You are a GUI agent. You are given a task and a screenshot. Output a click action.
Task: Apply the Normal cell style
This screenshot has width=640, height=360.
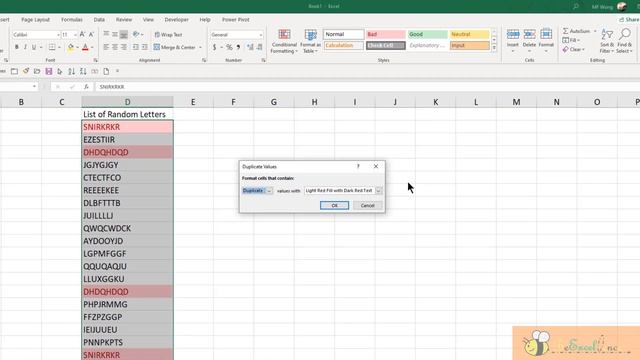(x=344, y=34)
